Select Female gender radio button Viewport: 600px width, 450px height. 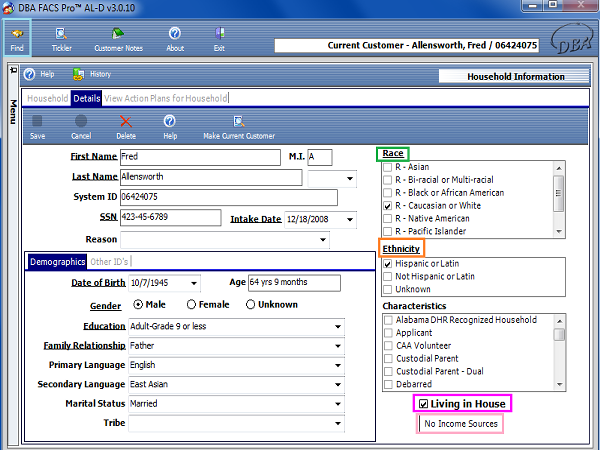191,305
